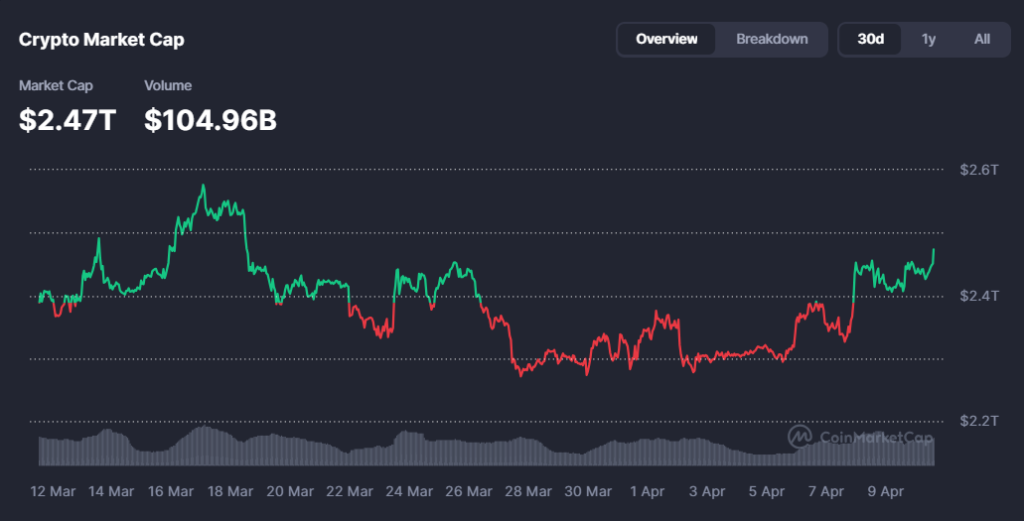Switch chart range to 1y
The width and height of the screenshot is (1024, 521).
point(929,39)
